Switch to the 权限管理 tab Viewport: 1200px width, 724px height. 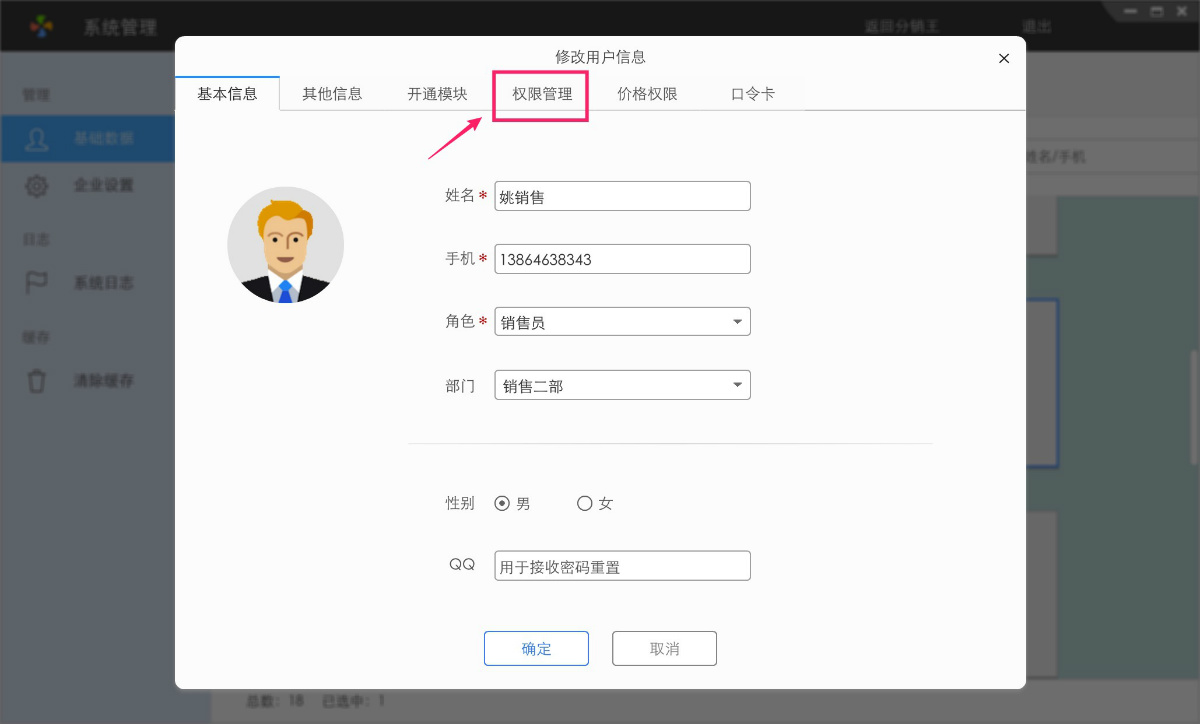(x=542, y=94)
